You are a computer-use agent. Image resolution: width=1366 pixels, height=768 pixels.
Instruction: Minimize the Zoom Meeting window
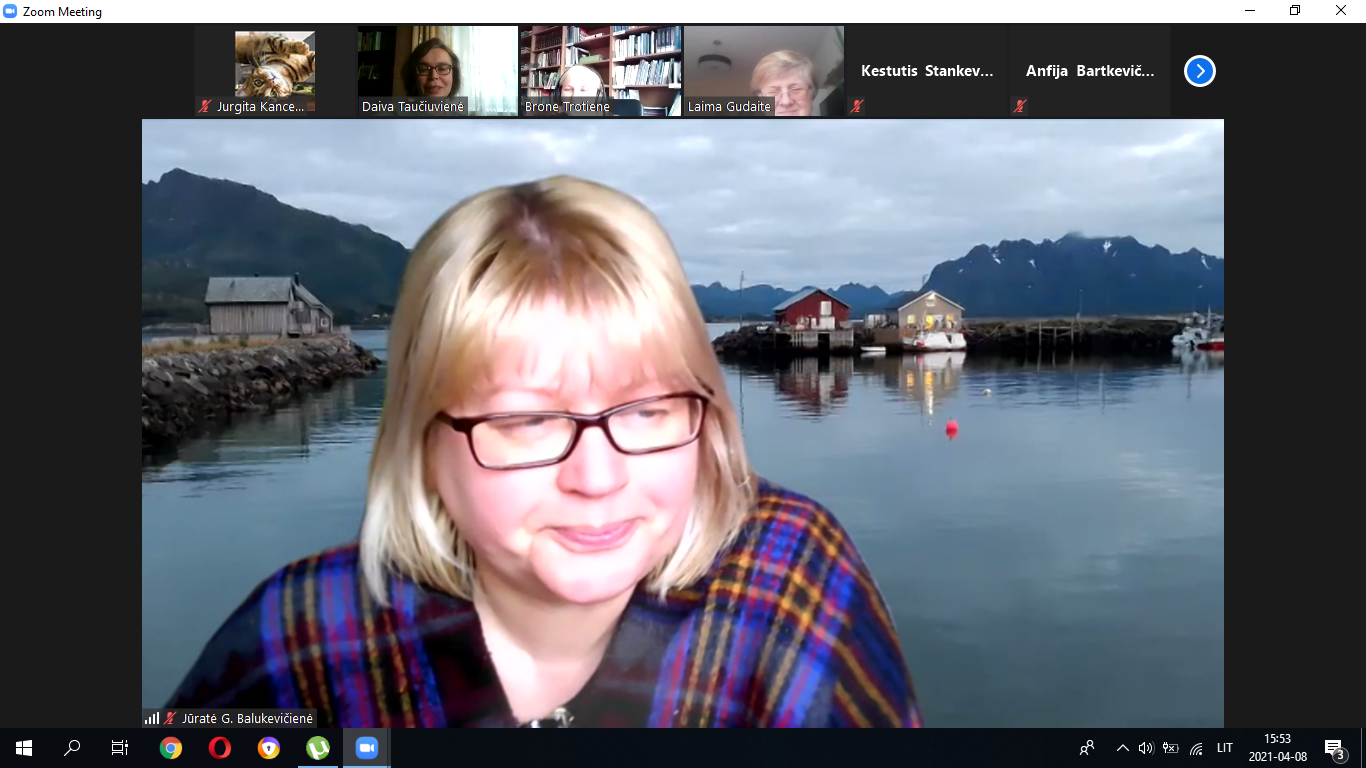click(x=1250, y=11)
